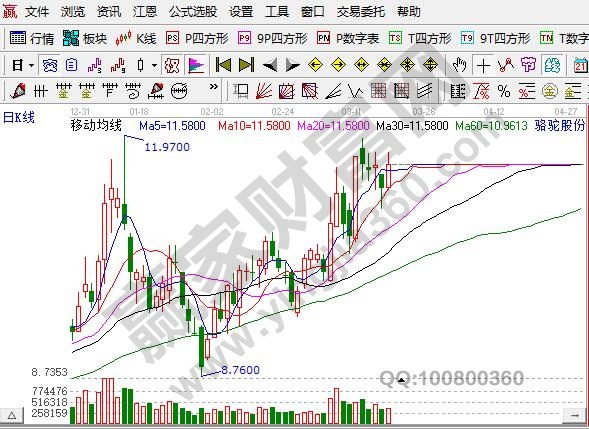Click the 板块 sector button
Image resolution: width=589 pixels, height=429 pixels.
pos(85,38)
